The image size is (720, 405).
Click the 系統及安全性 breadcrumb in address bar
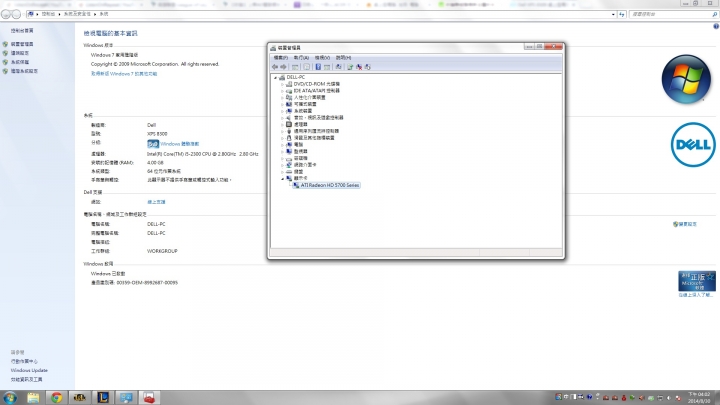pos(77,14)
